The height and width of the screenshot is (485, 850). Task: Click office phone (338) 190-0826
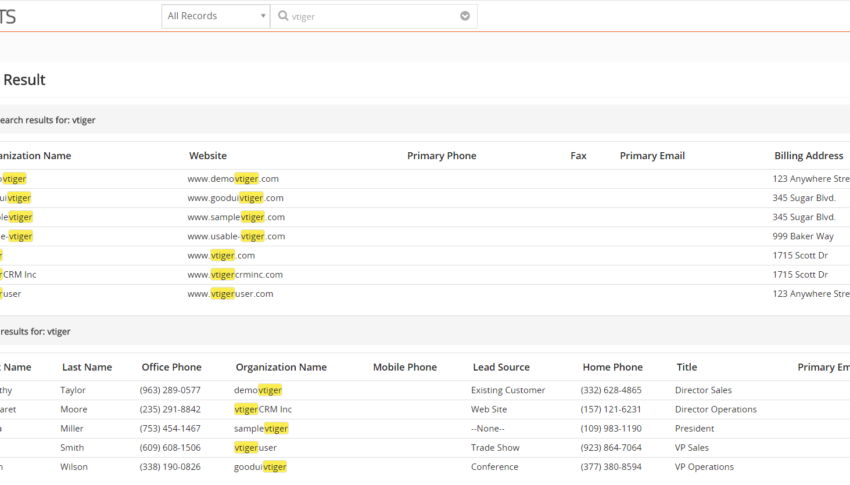[170, 467]
